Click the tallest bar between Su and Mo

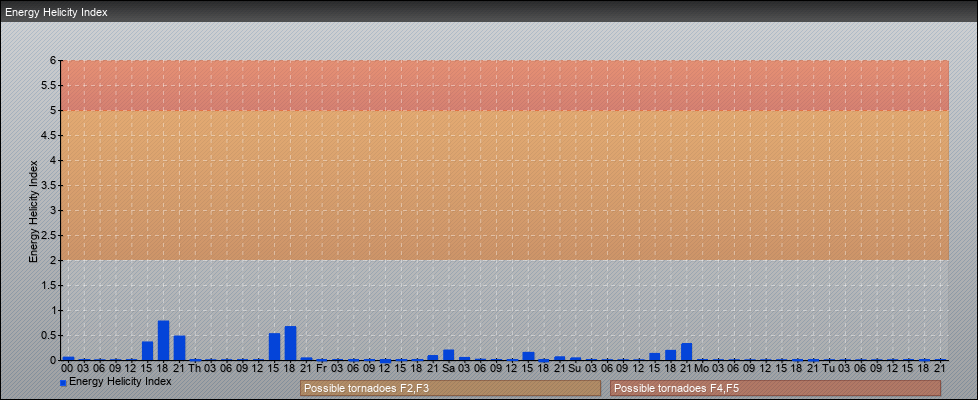point(687,352)
